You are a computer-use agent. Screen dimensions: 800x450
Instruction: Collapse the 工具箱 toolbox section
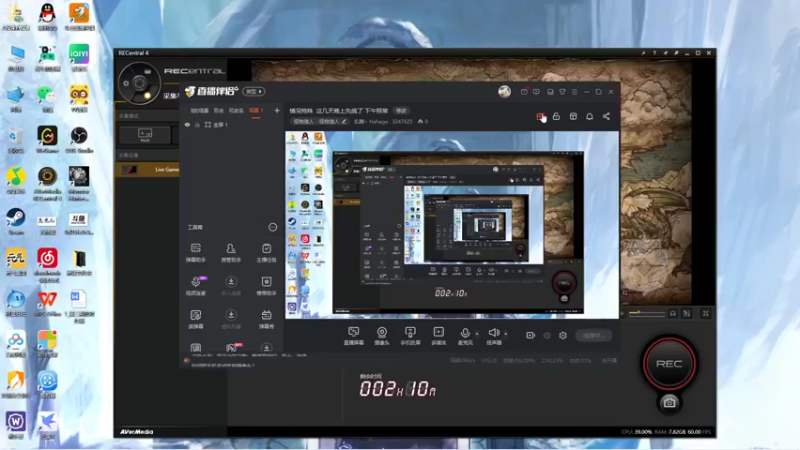[x=273, y=227]
